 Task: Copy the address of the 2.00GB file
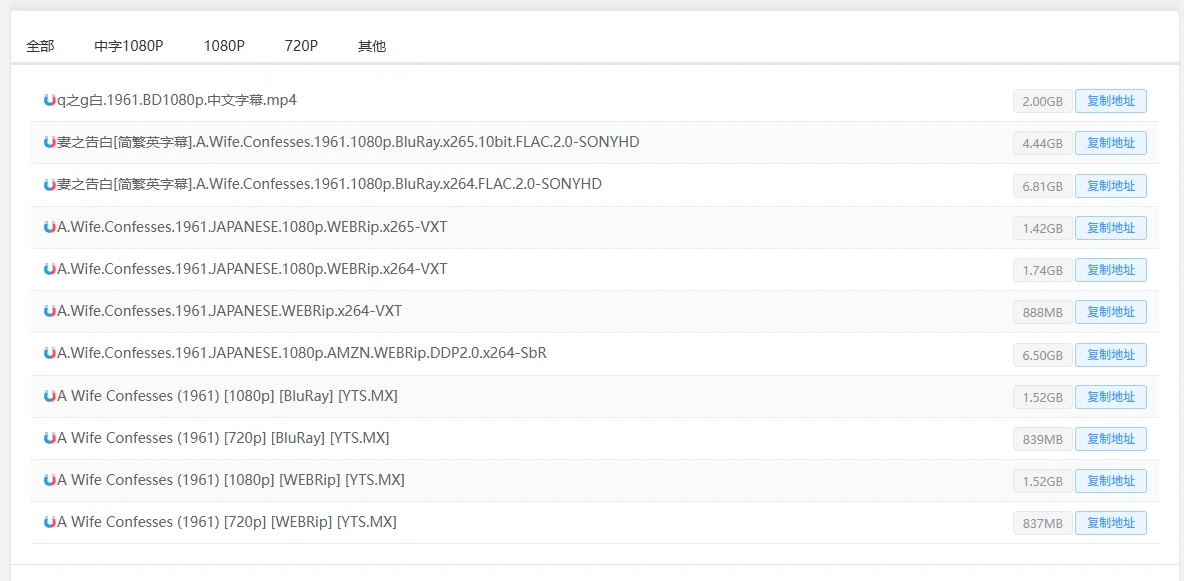point(1110,101)
